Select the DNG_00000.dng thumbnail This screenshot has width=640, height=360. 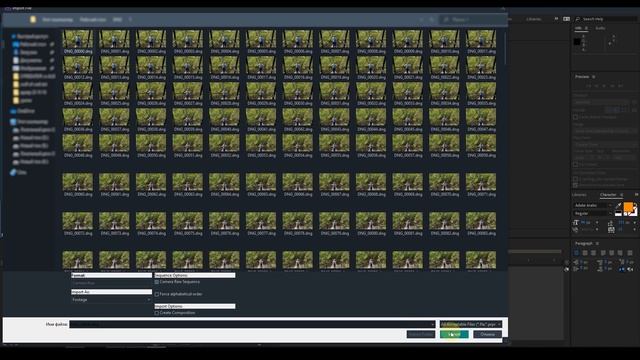pyautogui.click(x=78, y=41)
